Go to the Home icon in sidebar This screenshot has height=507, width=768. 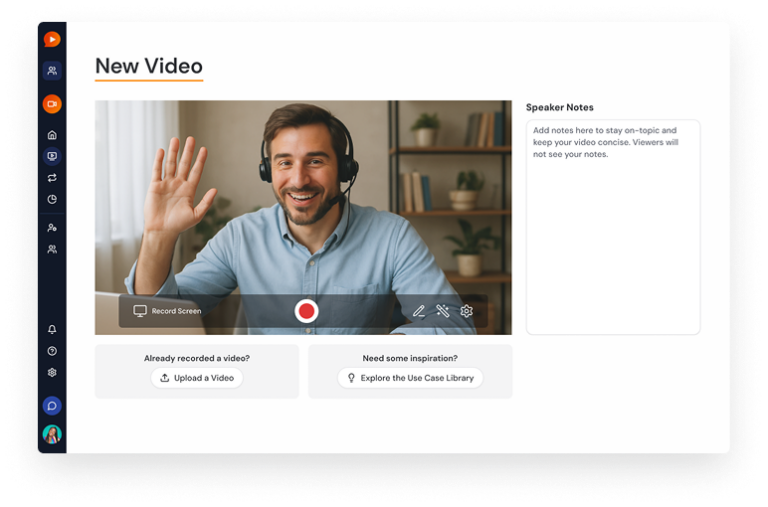click(52, 135)
